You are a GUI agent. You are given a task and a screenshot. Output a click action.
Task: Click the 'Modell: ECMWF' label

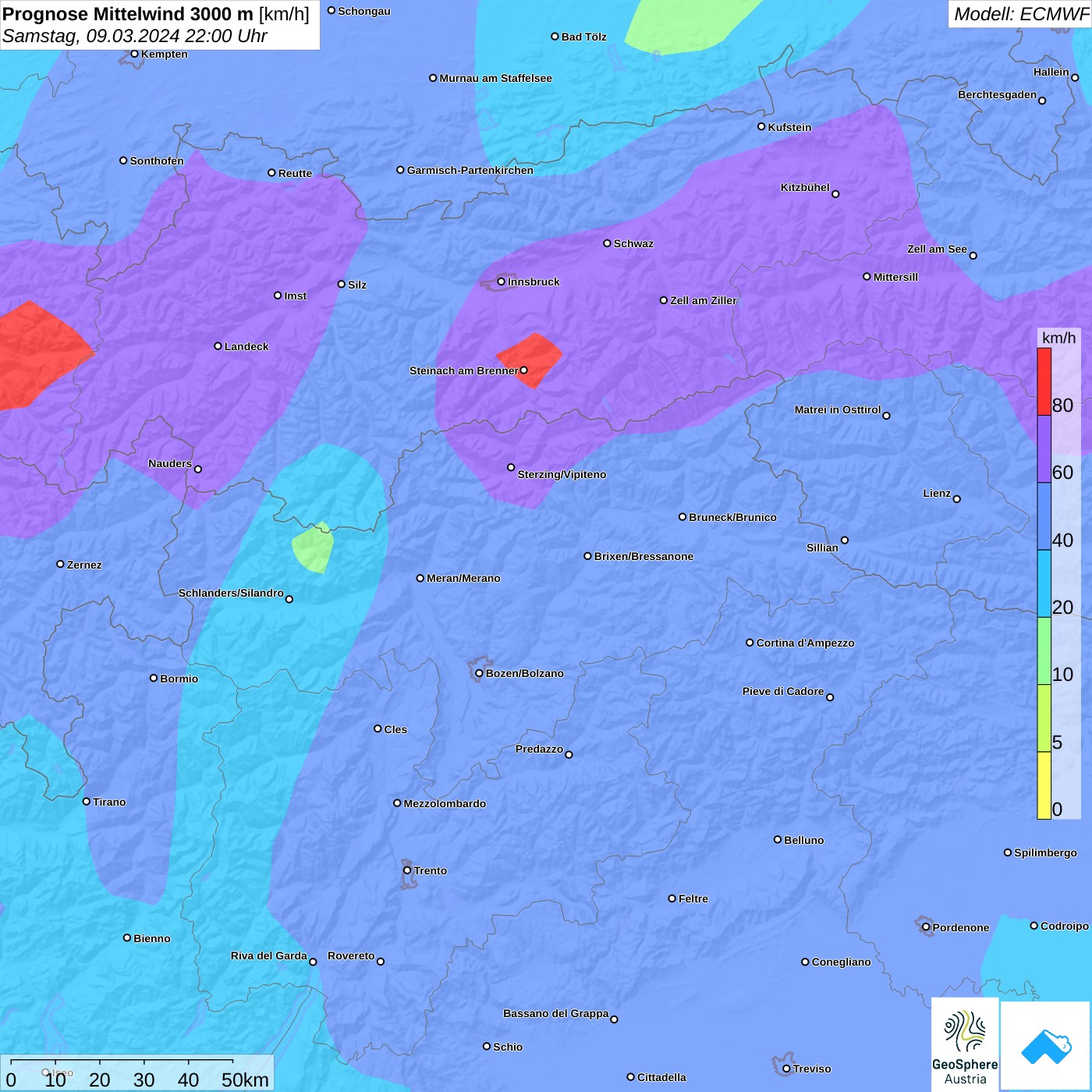point(1021,14)
